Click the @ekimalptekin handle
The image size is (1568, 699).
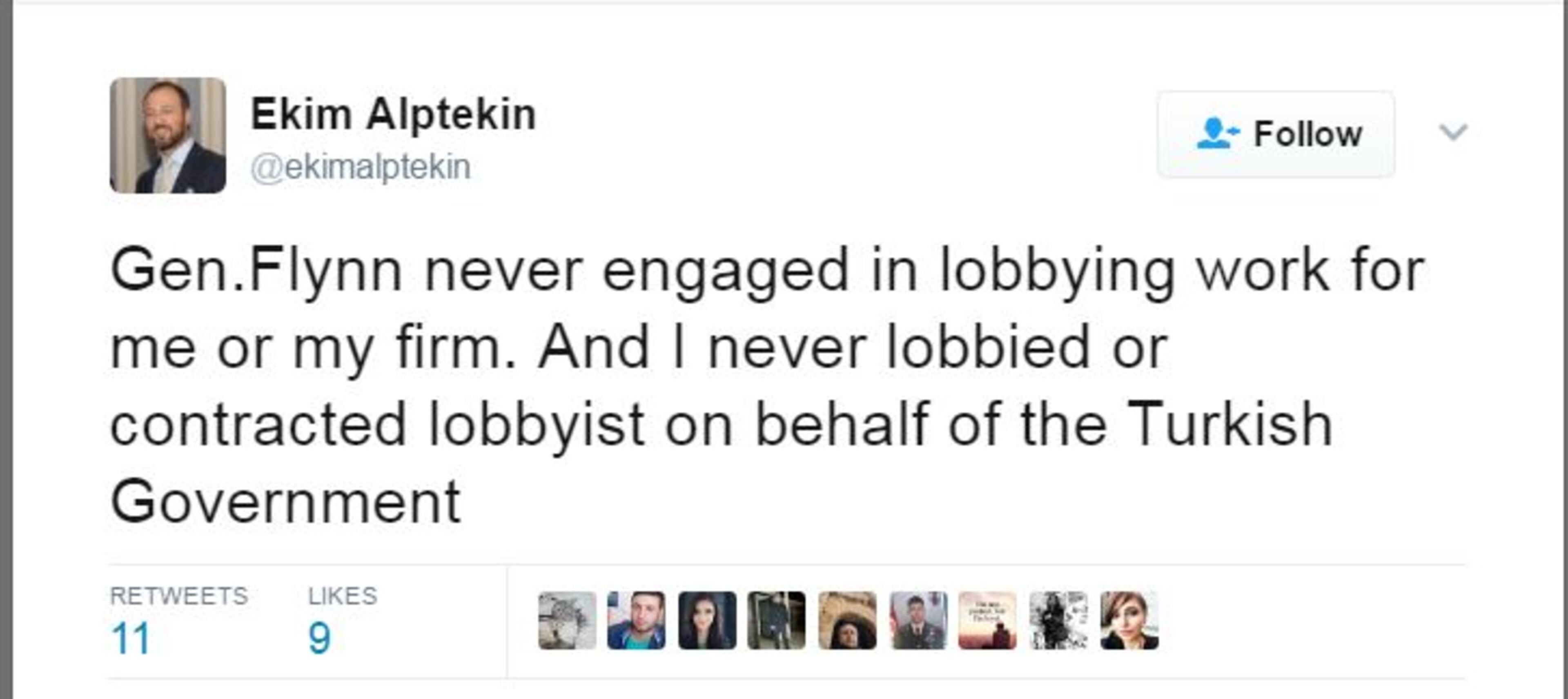point(360,167)
